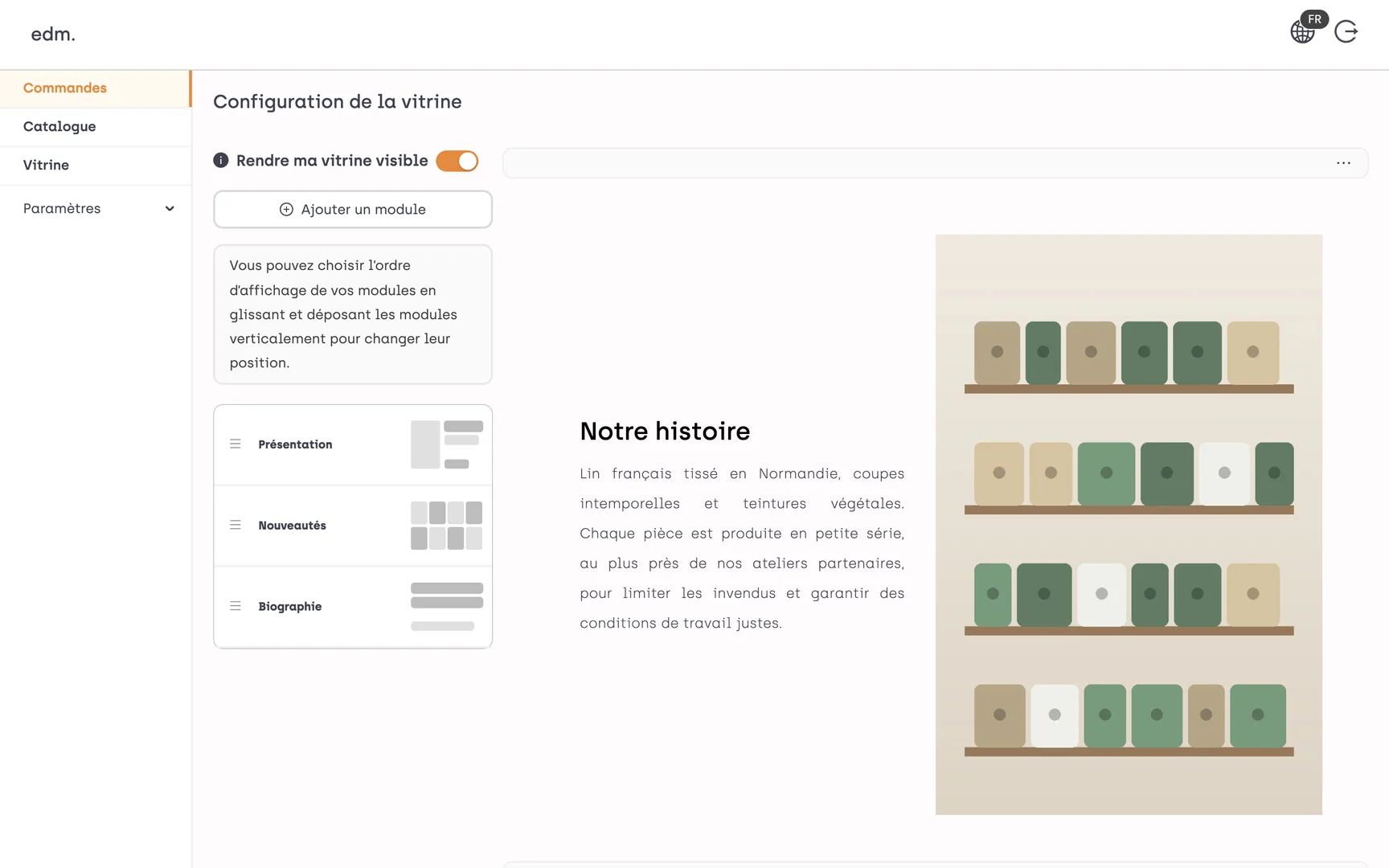Click the 'Configuration de la vitrine' title
Screen dimensions: 1389x868
pyautogui.click(x=338, y=102)
